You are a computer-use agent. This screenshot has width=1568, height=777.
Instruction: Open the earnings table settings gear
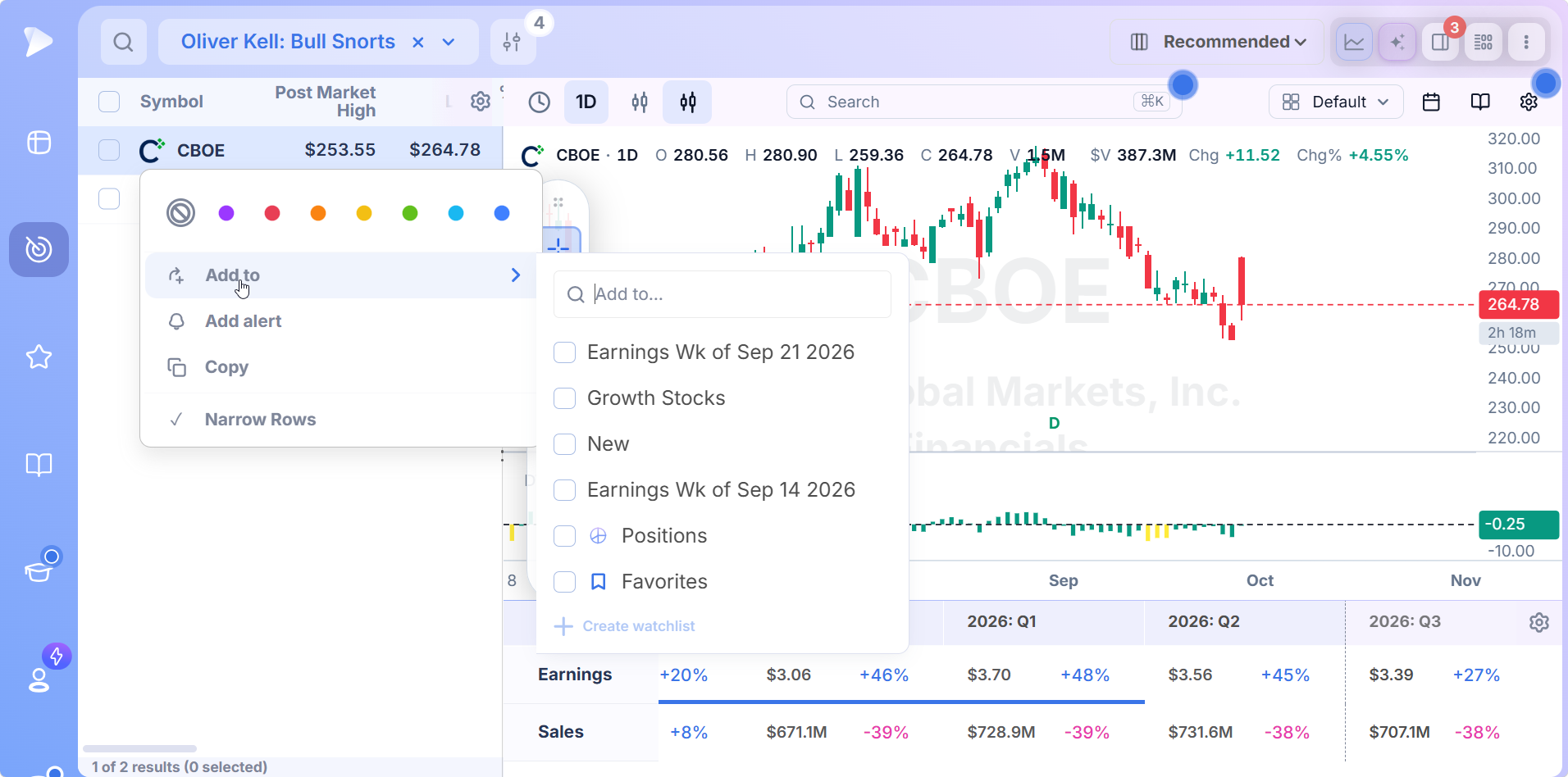tap(1539, 622)
